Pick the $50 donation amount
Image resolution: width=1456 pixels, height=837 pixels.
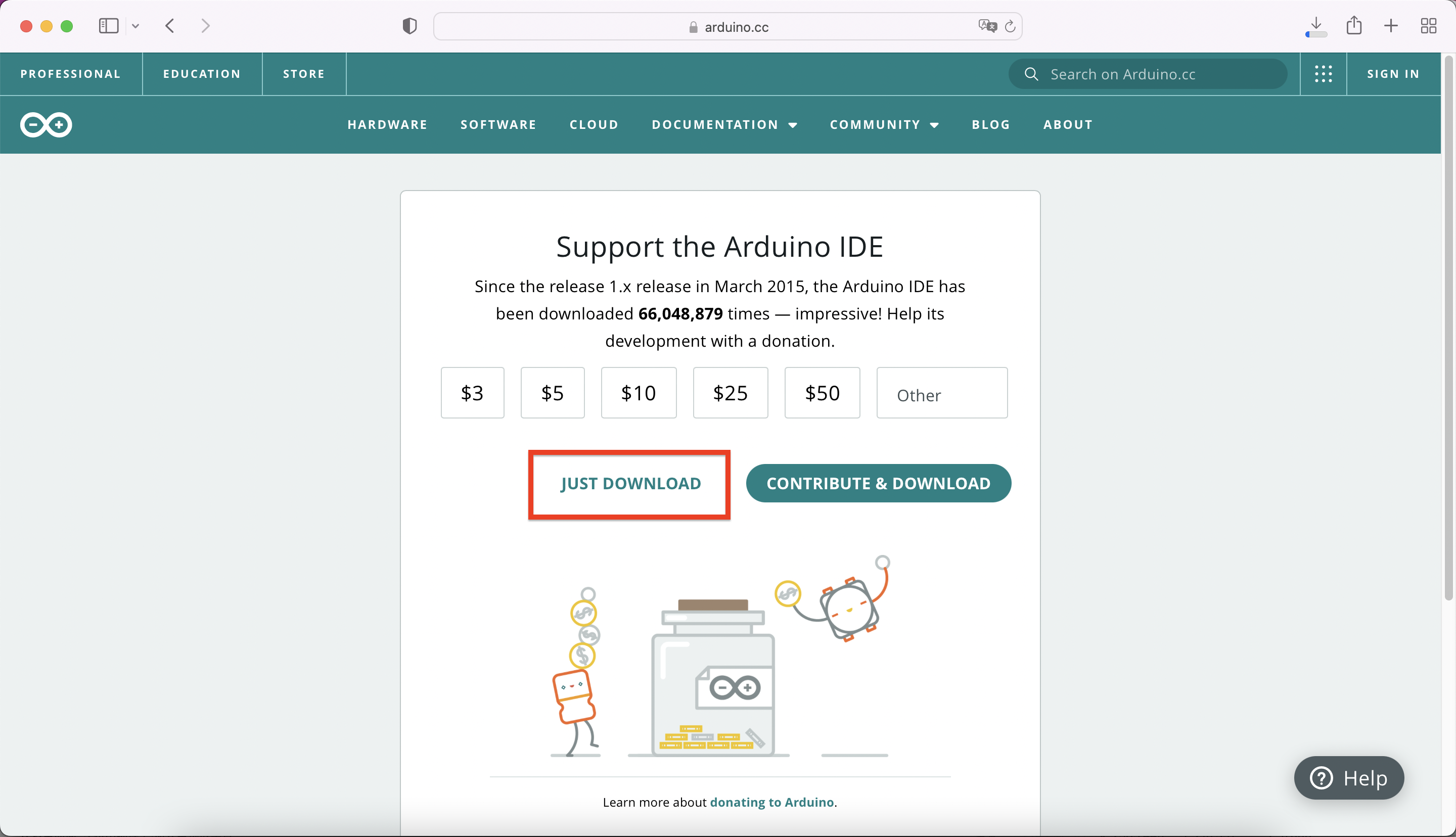(x=823, y=393)
